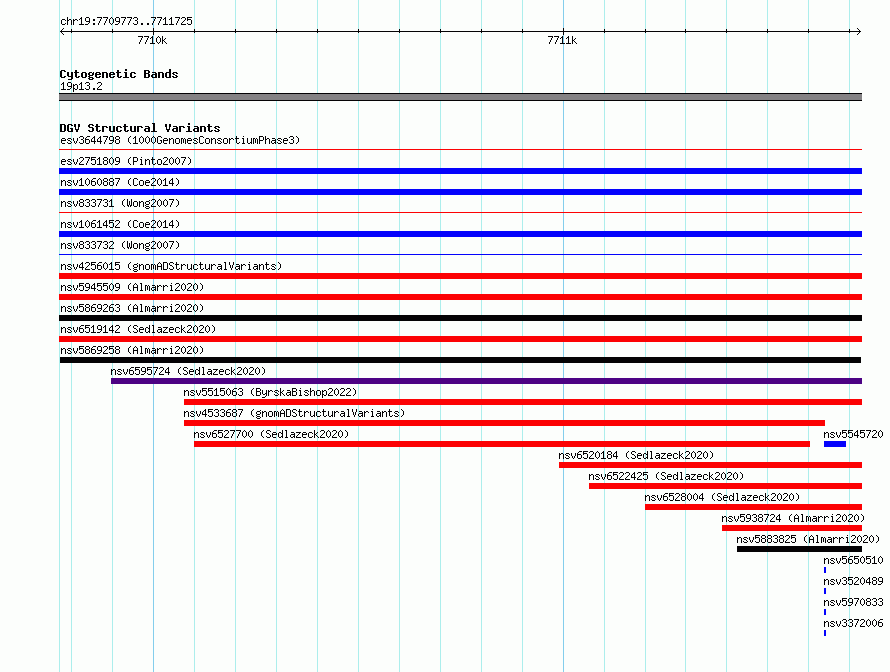Open variant nsv1061452 (Coe2014) label
The height and width of the screenshot is (672, 890).
120,224
